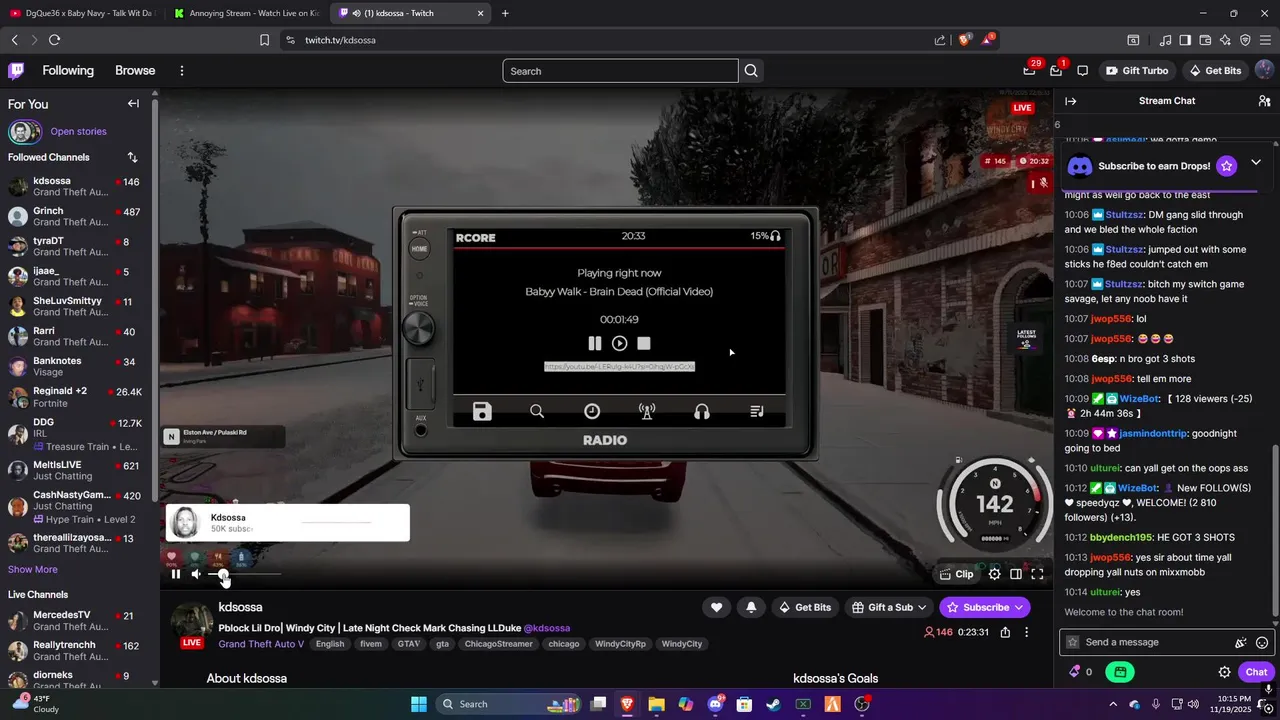The height and width of the screenshot is (720, 1280).
Task: Toggle theatre mode in the player
Action: tap(1016, 574)
